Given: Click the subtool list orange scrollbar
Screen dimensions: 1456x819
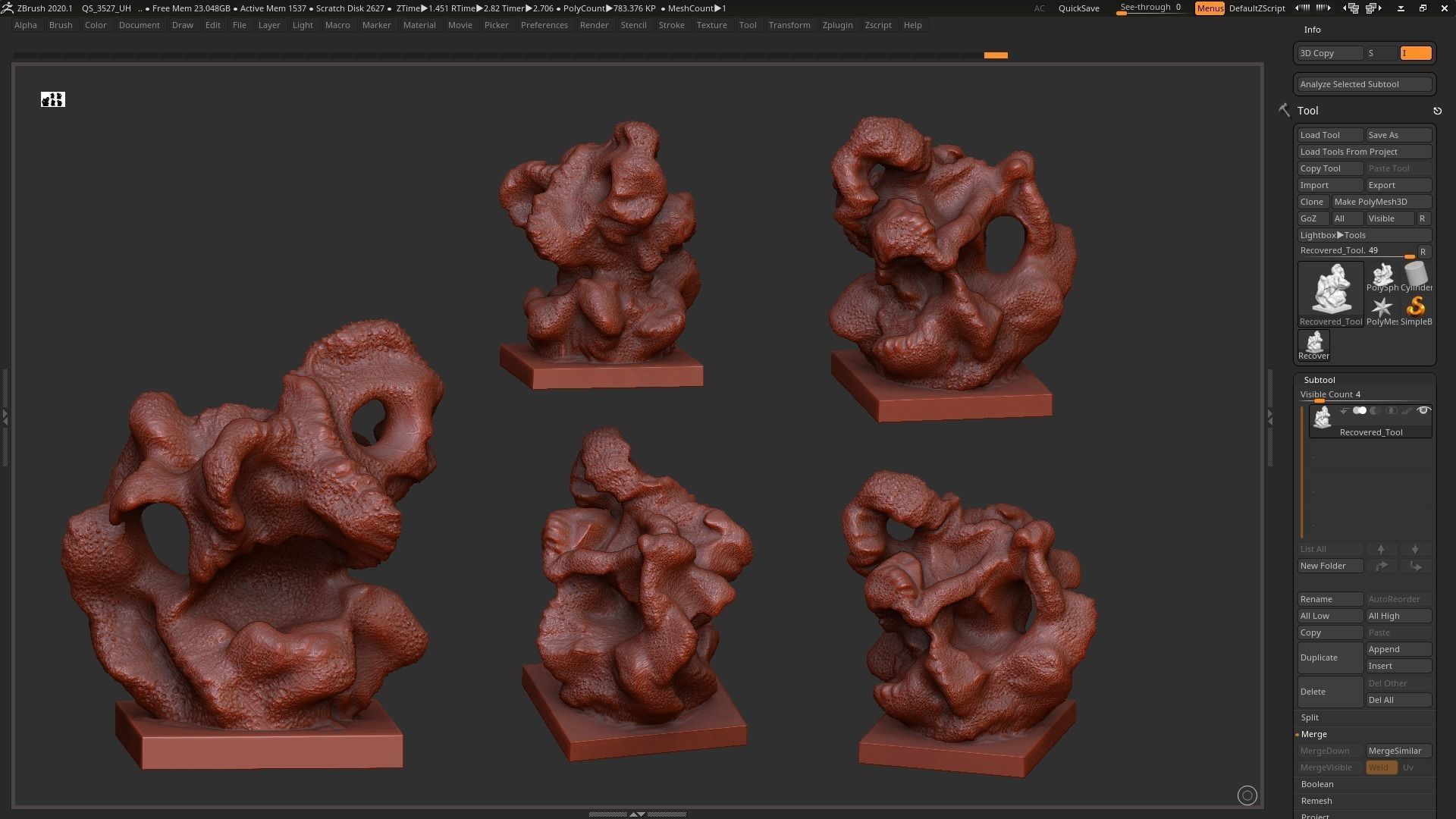Looking at the screenshot, I should (x=1302, y=472).
